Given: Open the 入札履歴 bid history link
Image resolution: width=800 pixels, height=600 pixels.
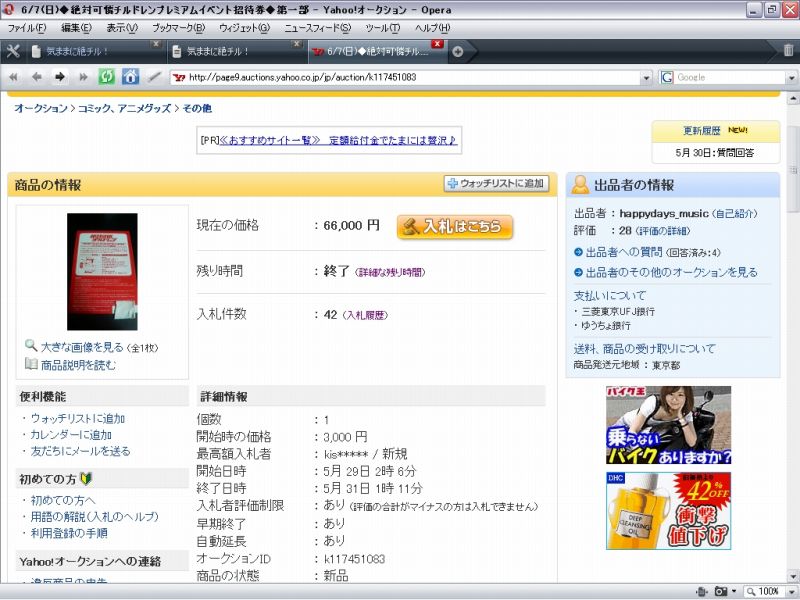Looking at the screenshot, I should [365, 316].
